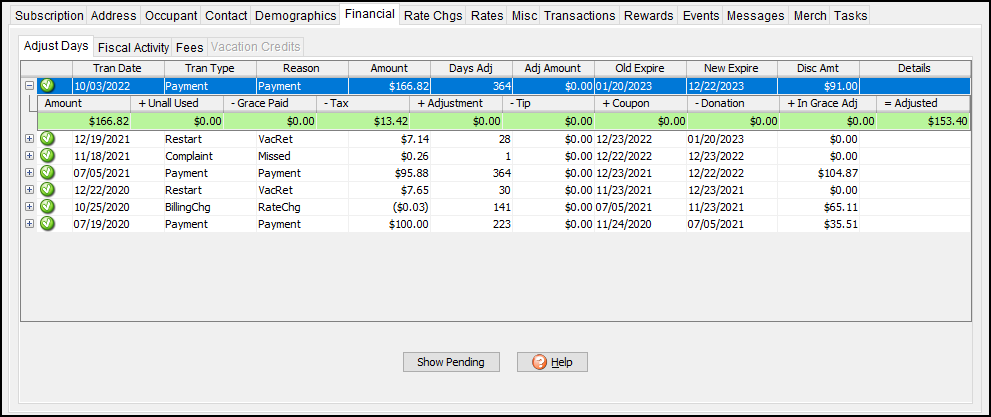Collapse the 10/03/2022 Payment row details

29,86
